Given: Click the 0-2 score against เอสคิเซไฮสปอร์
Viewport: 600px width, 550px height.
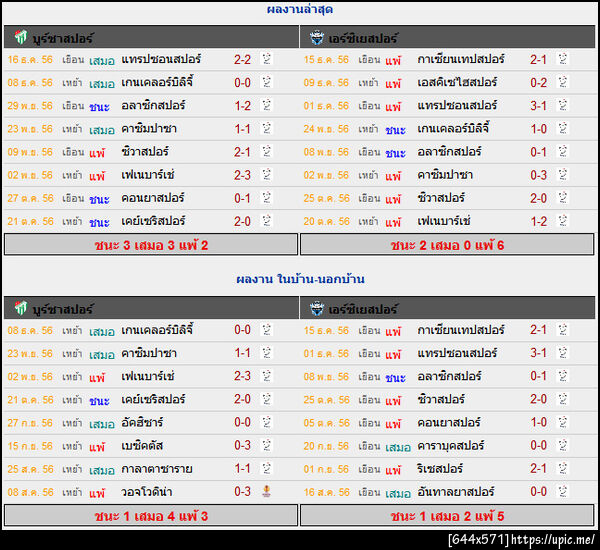Looking at the screenshot, I should (x=539, y=83).
